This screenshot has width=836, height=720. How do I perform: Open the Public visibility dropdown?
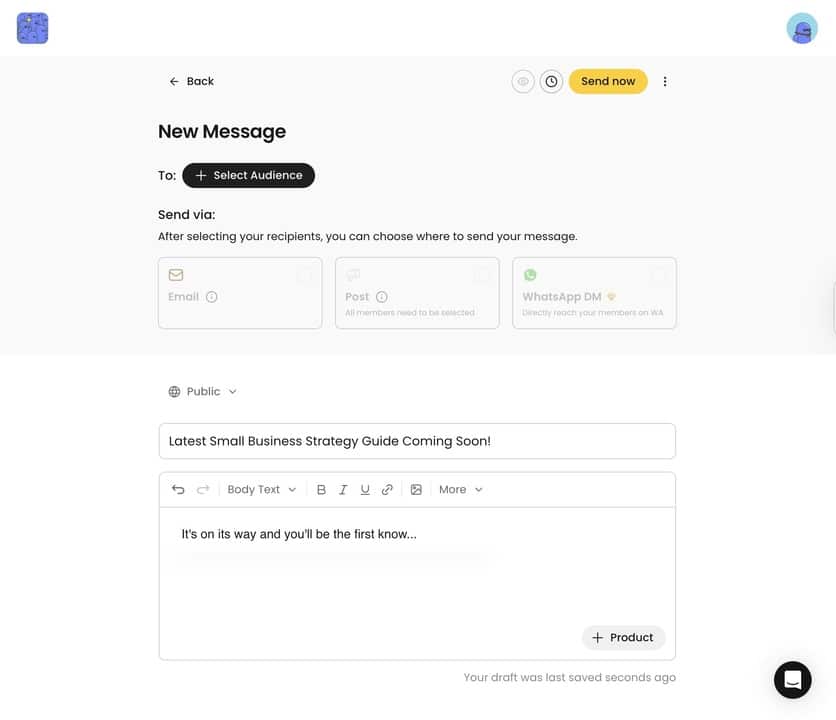[203, 391]
